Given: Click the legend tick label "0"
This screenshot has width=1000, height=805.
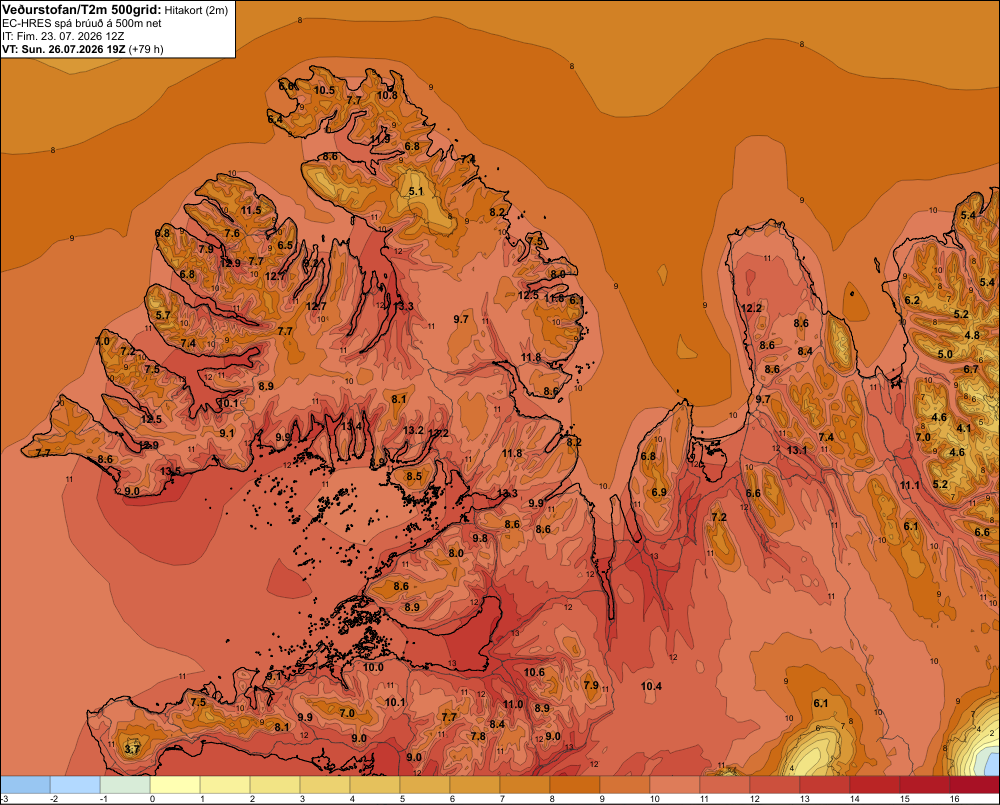Looking at the screenshot, I should click(152, 799).
